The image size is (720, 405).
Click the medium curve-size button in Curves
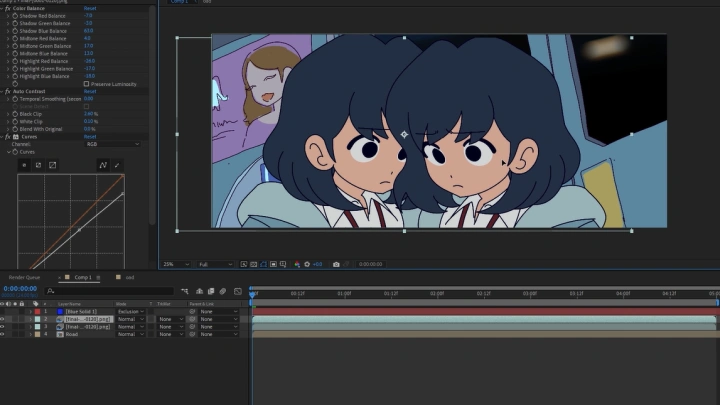[39, 165]
